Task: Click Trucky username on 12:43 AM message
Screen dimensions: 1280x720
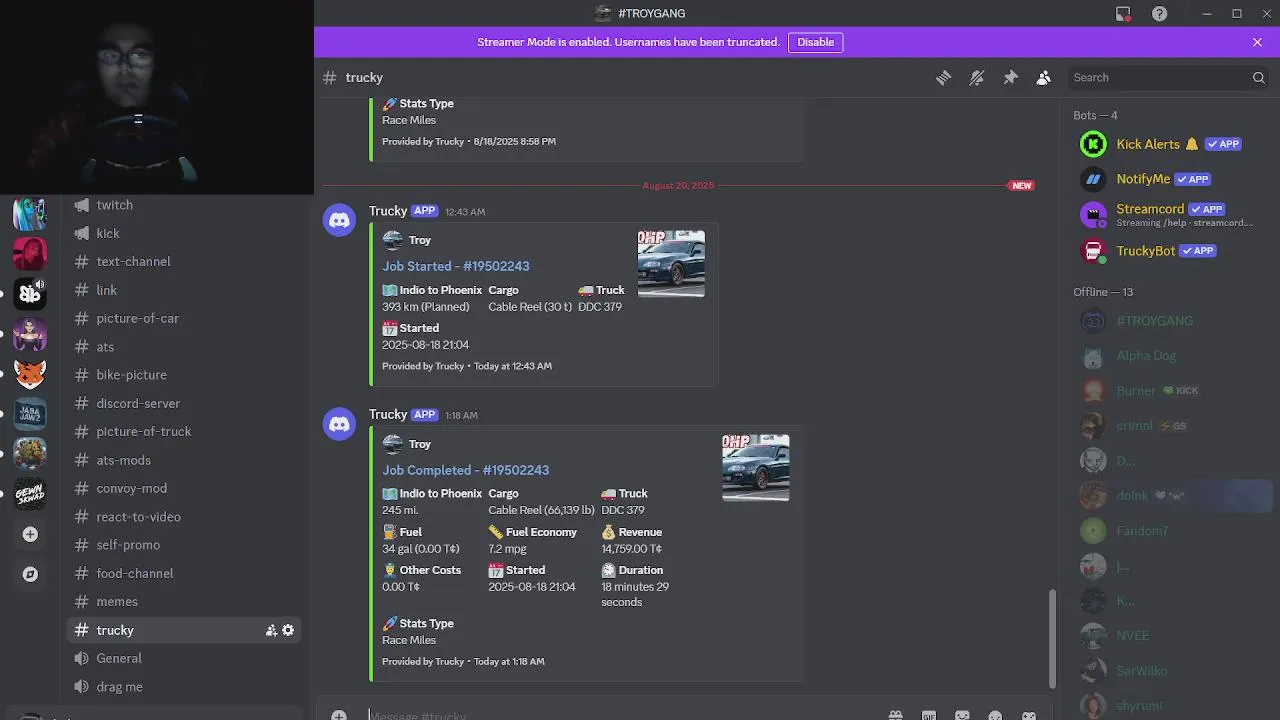Action: click(x=388, y=211)
